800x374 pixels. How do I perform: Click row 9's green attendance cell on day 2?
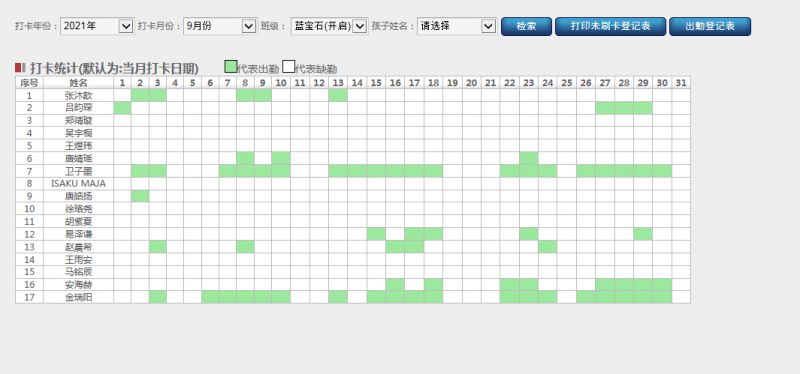140,196
